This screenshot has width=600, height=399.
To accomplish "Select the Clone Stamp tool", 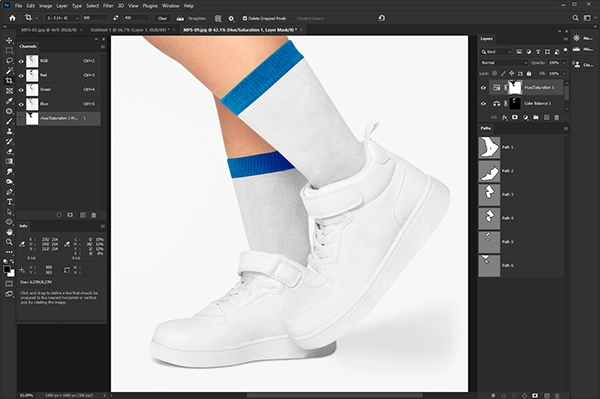I will (x=9, y=131).
